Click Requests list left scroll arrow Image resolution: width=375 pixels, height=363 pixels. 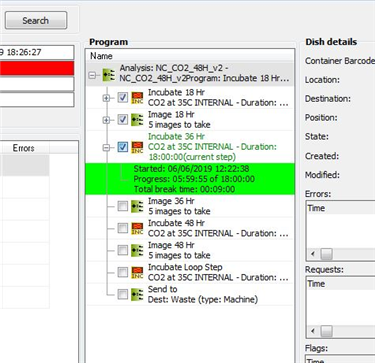click(313, 331)
